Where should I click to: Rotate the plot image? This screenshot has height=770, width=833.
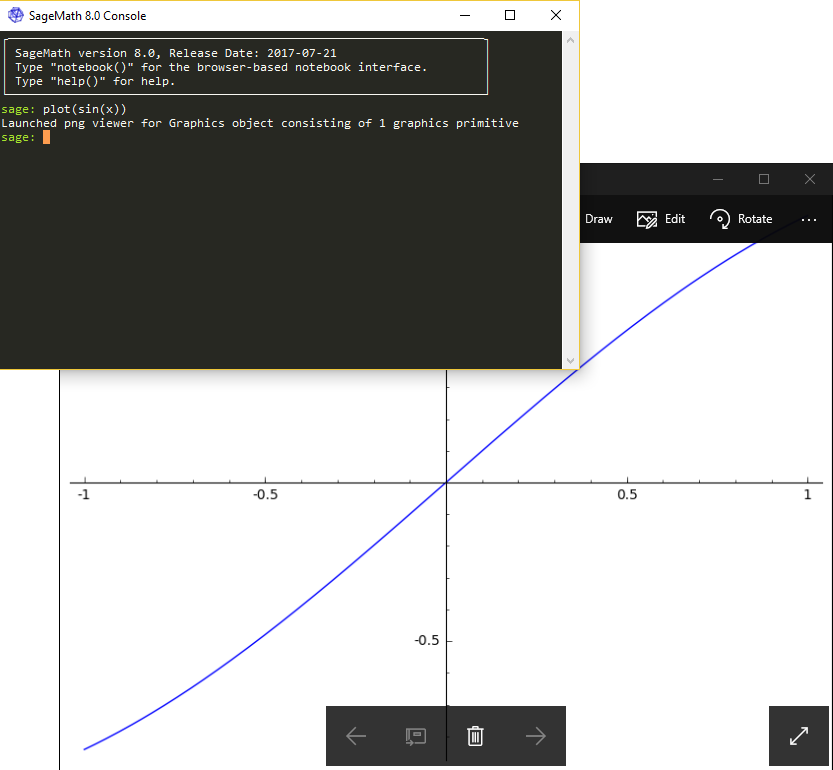[x=741, y=219]
